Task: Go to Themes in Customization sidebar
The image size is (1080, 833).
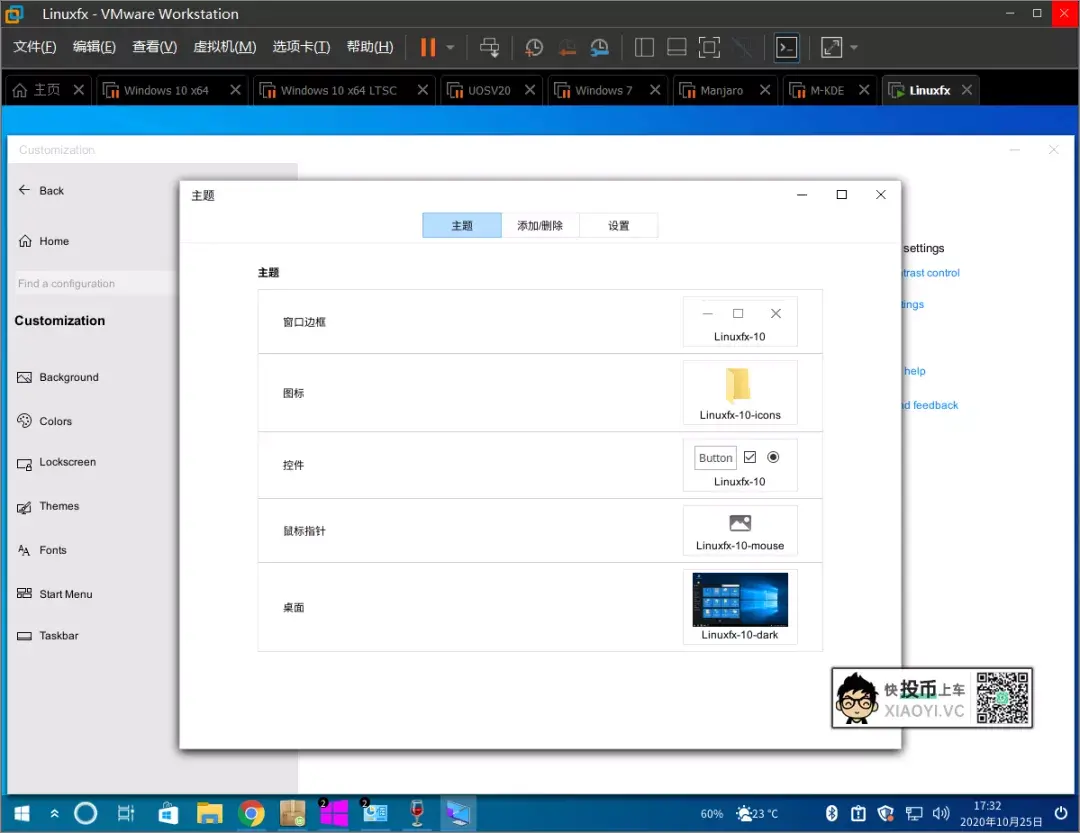Action: tap(59, 506)
